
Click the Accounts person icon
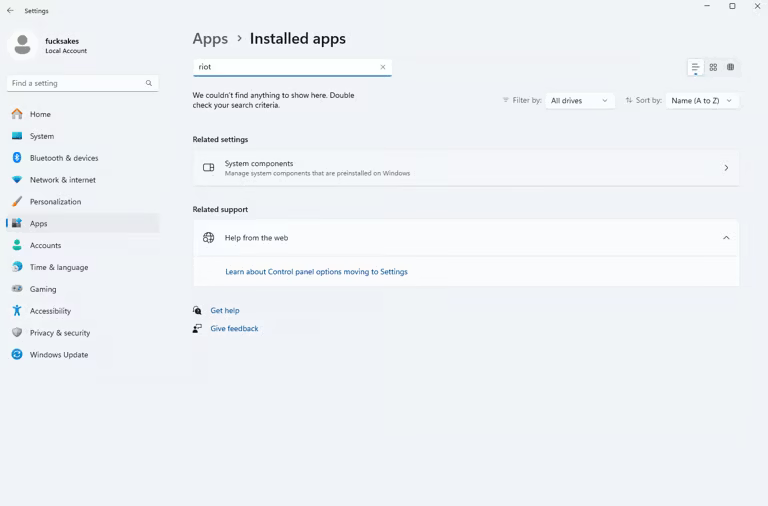click(17, 245)
